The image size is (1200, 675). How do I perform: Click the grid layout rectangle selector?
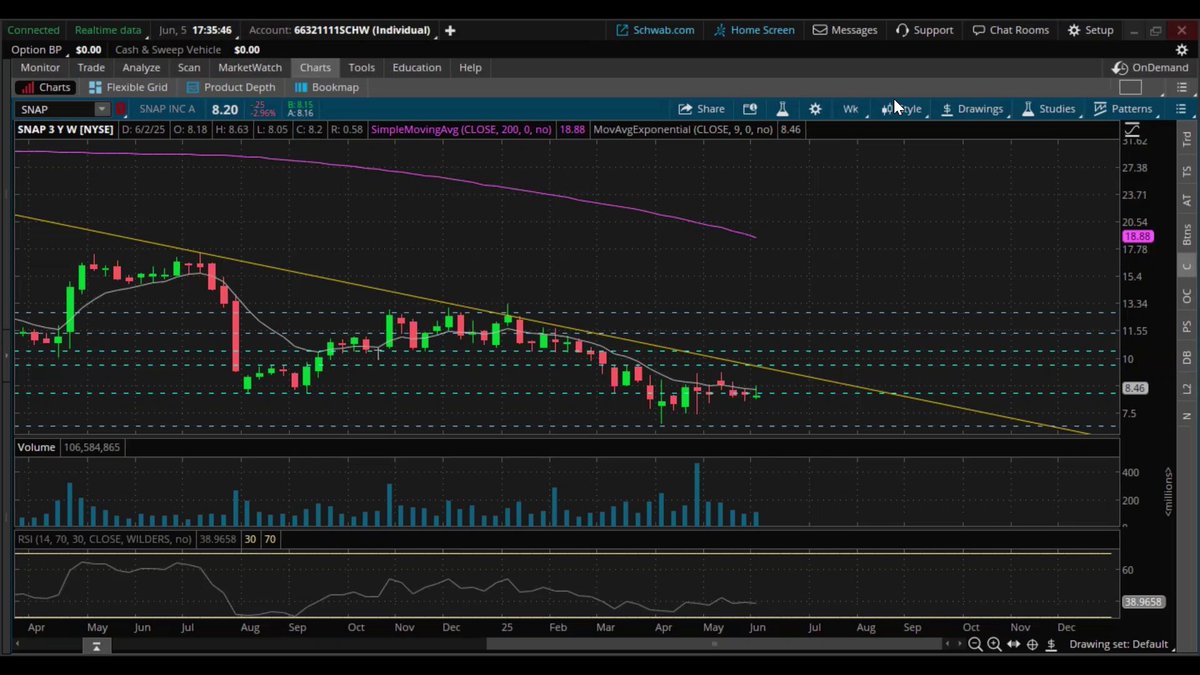point(1130,87)
